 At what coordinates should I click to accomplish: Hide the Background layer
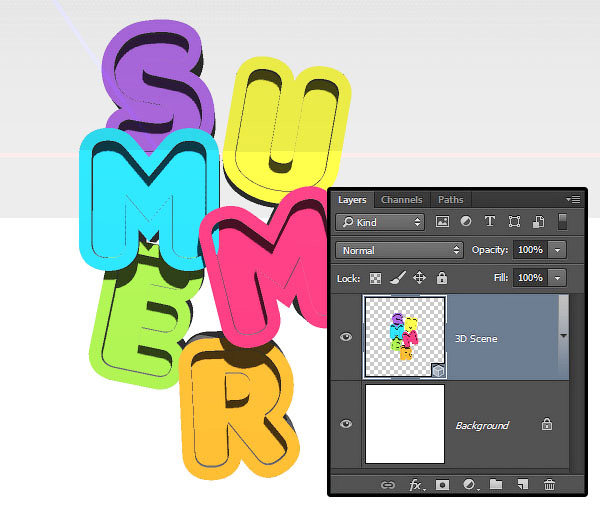click(346, 424)
